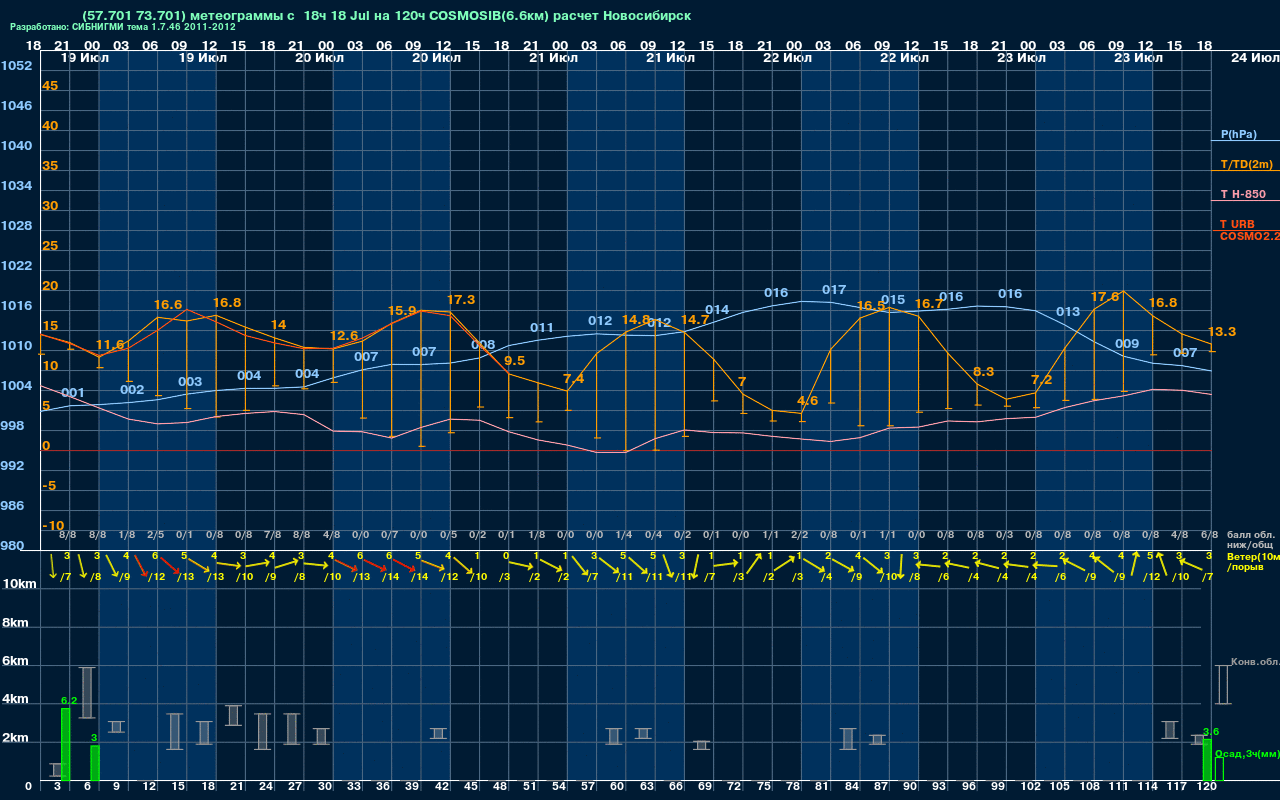Click the 102 forecast hour label
1280x800 pixels.
tap(1032, 787)
